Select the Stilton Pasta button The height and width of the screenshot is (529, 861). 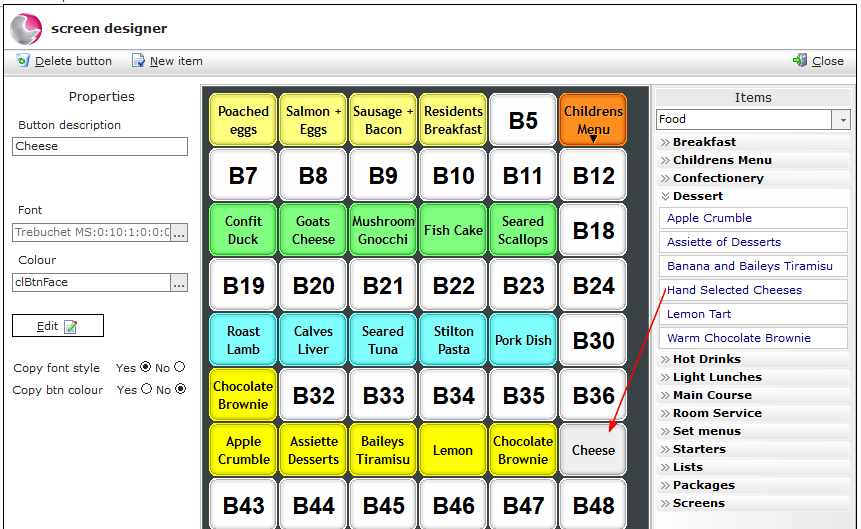click(453, 340)
